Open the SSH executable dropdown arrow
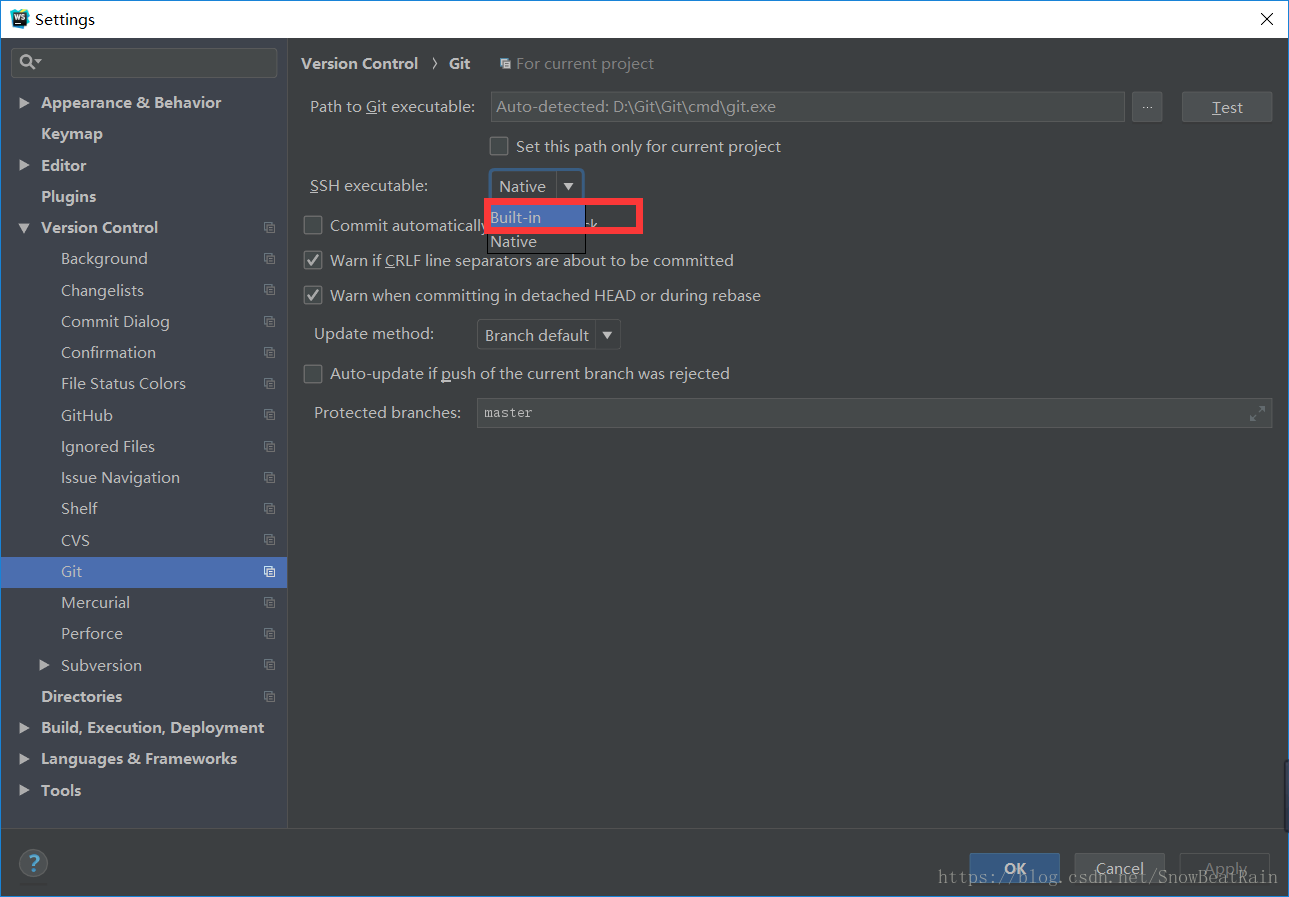Image resolution: width=1289 pixels, height=897 pixels. click(x=569, y=186)
